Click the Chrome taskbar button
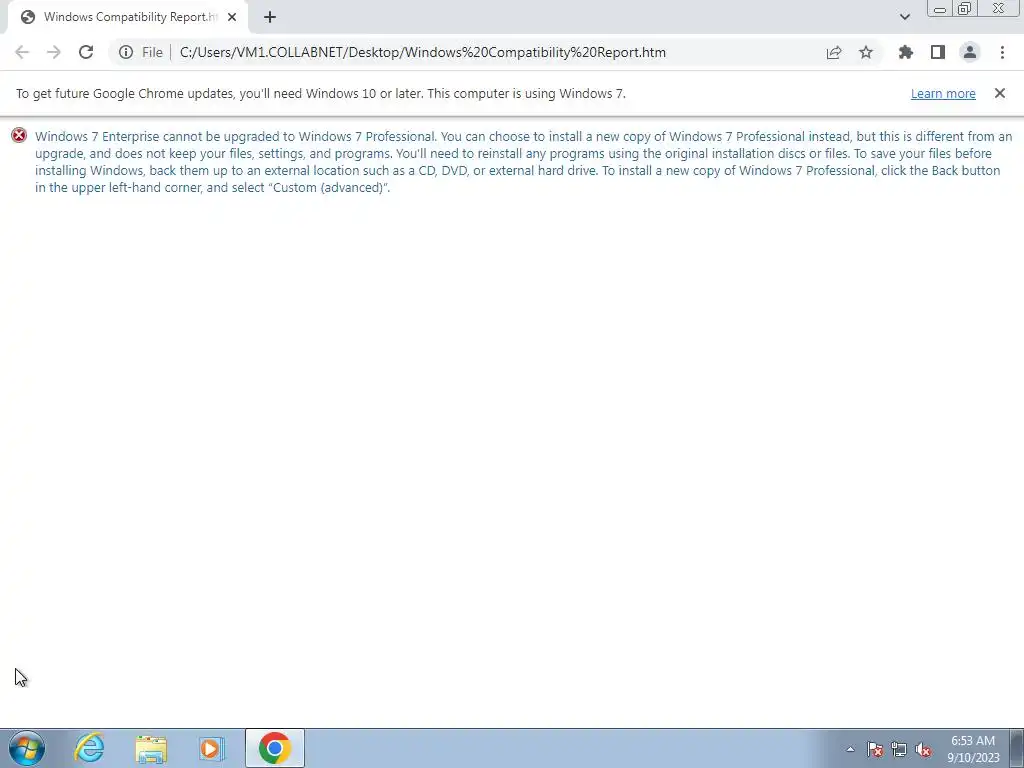 click(x=275, y=748)
